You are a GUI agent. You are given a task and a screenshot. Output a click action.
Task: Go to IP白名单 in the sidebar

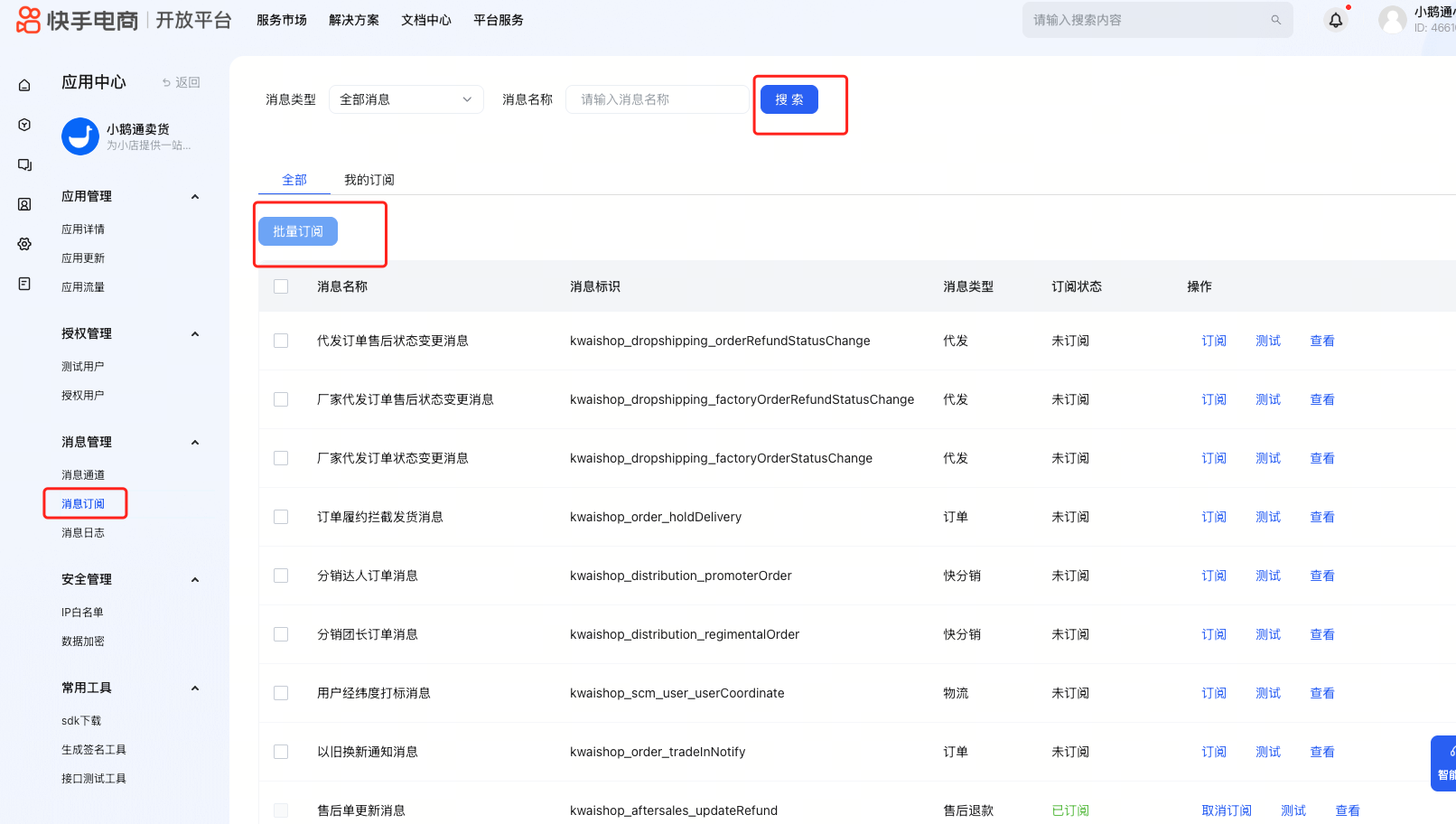tap(82, 613)
